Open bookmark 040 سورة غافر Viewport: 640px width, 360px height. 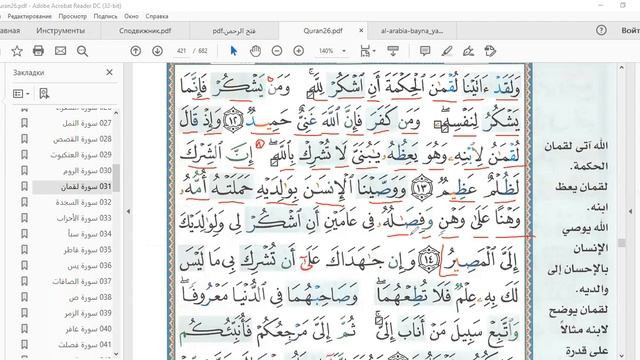tap(88, 329)
